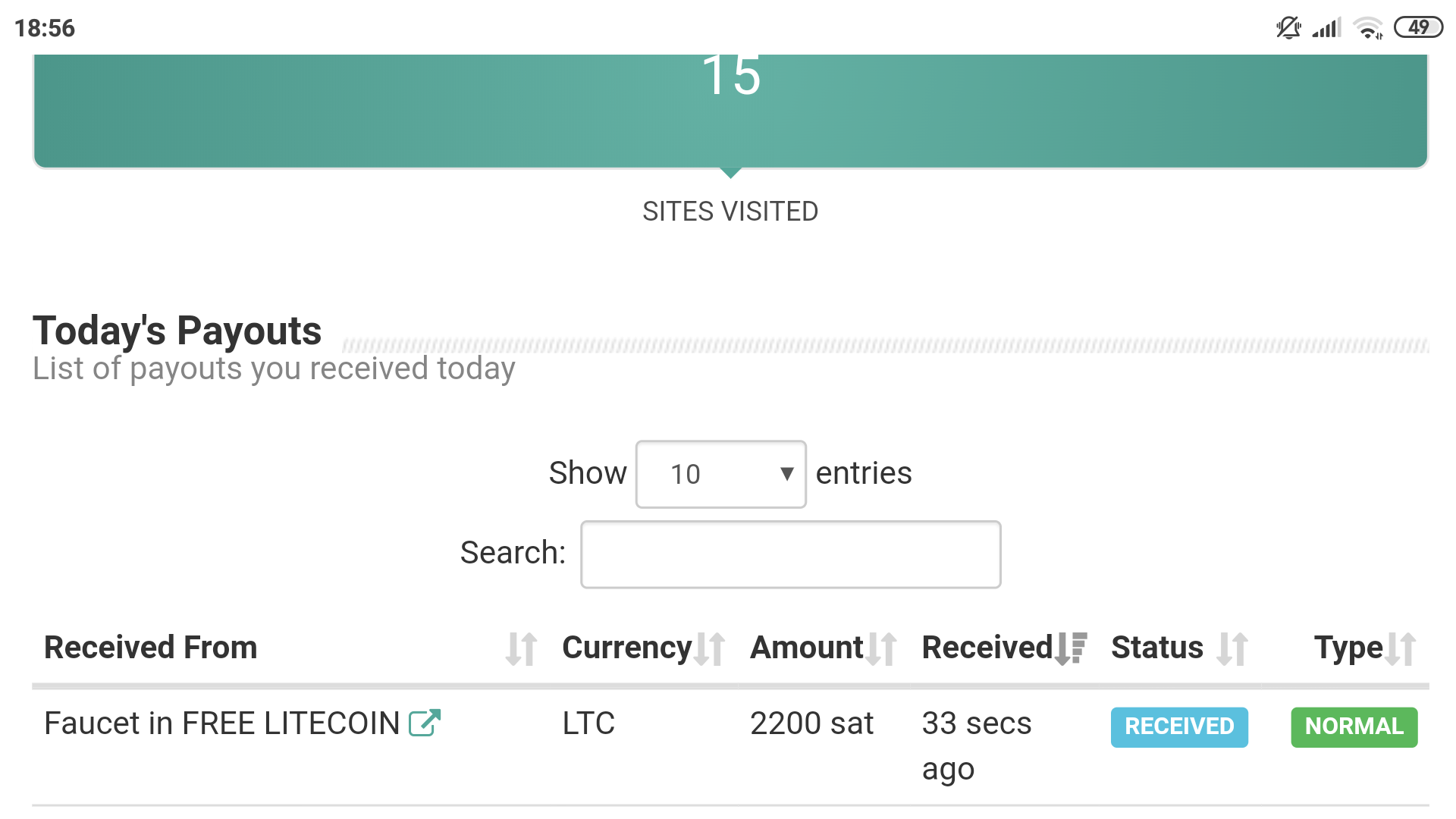The image size is (1456, 819).
Task: Tap the mobile signal strength icon
Action: pos(1327,28)
